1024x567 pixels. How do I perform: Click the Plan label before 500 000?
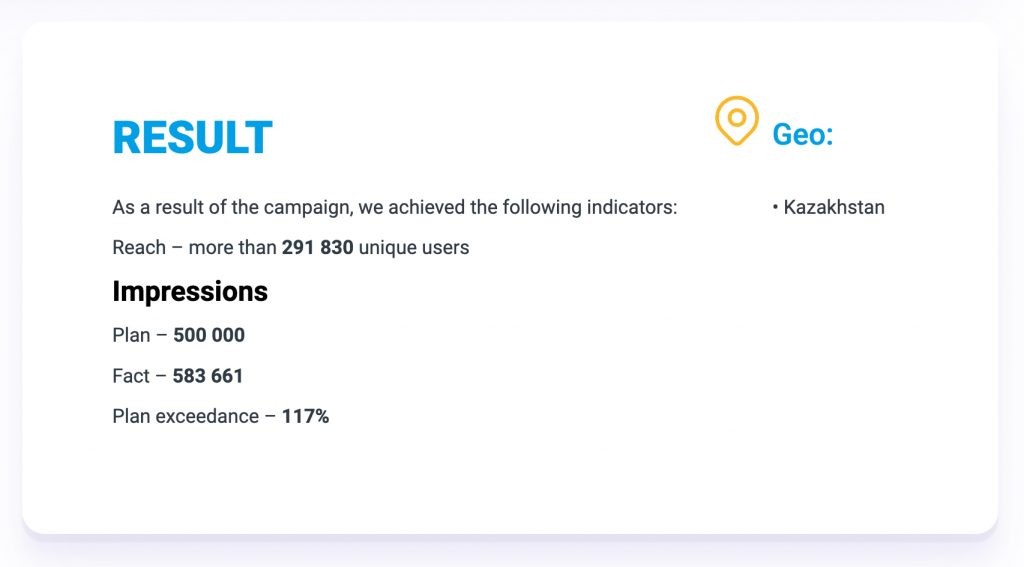(131, 335)
